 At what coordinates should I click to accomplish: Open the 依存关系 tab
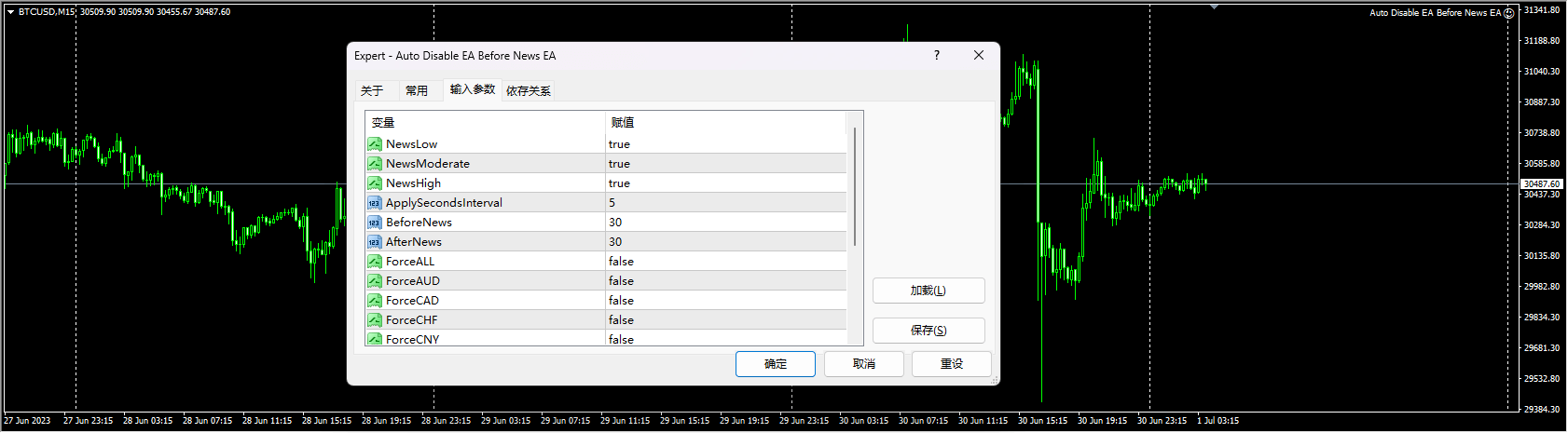pyautogui.click(x=529, y=90)
